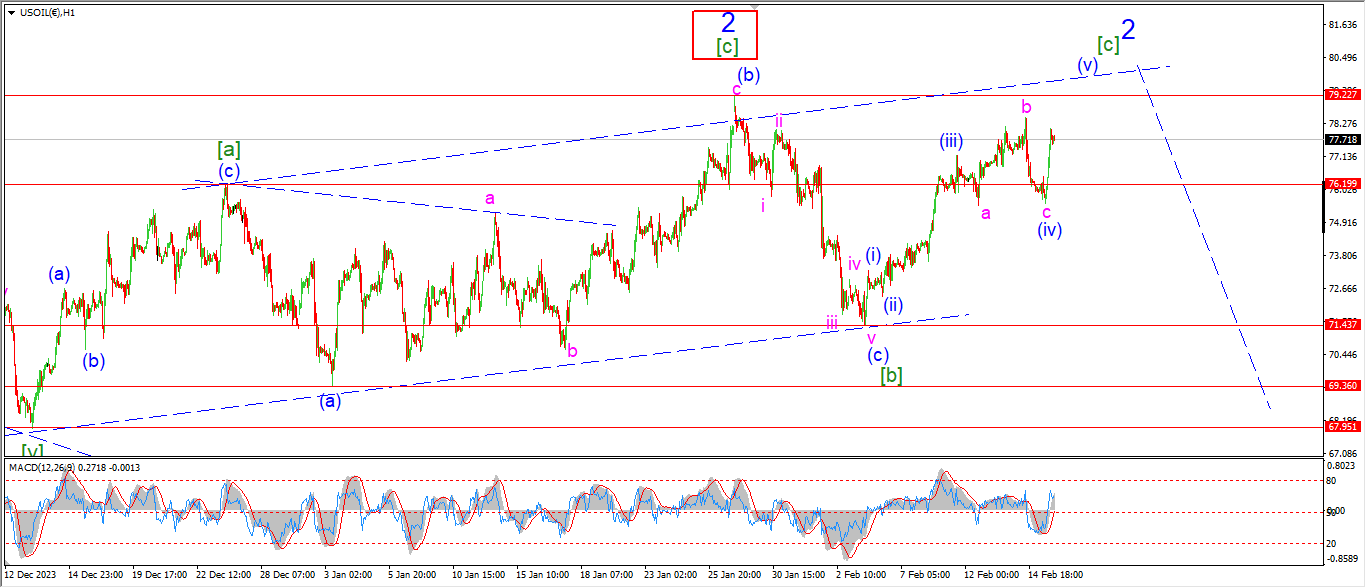Click the 3 Jan 02:00 time label
Viewport: 1366px width, 588px height.
coord(350,575)
